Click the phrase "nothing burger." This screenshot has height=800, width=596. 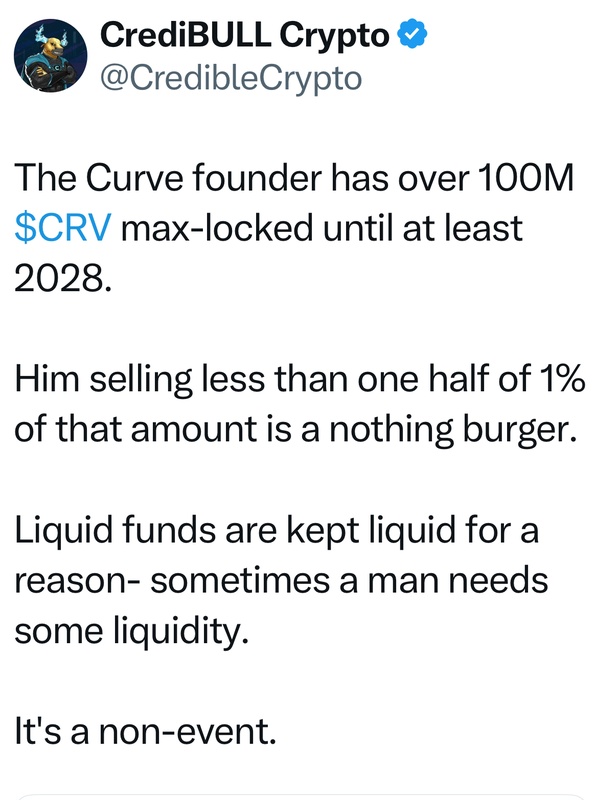[x=454, y=429]
